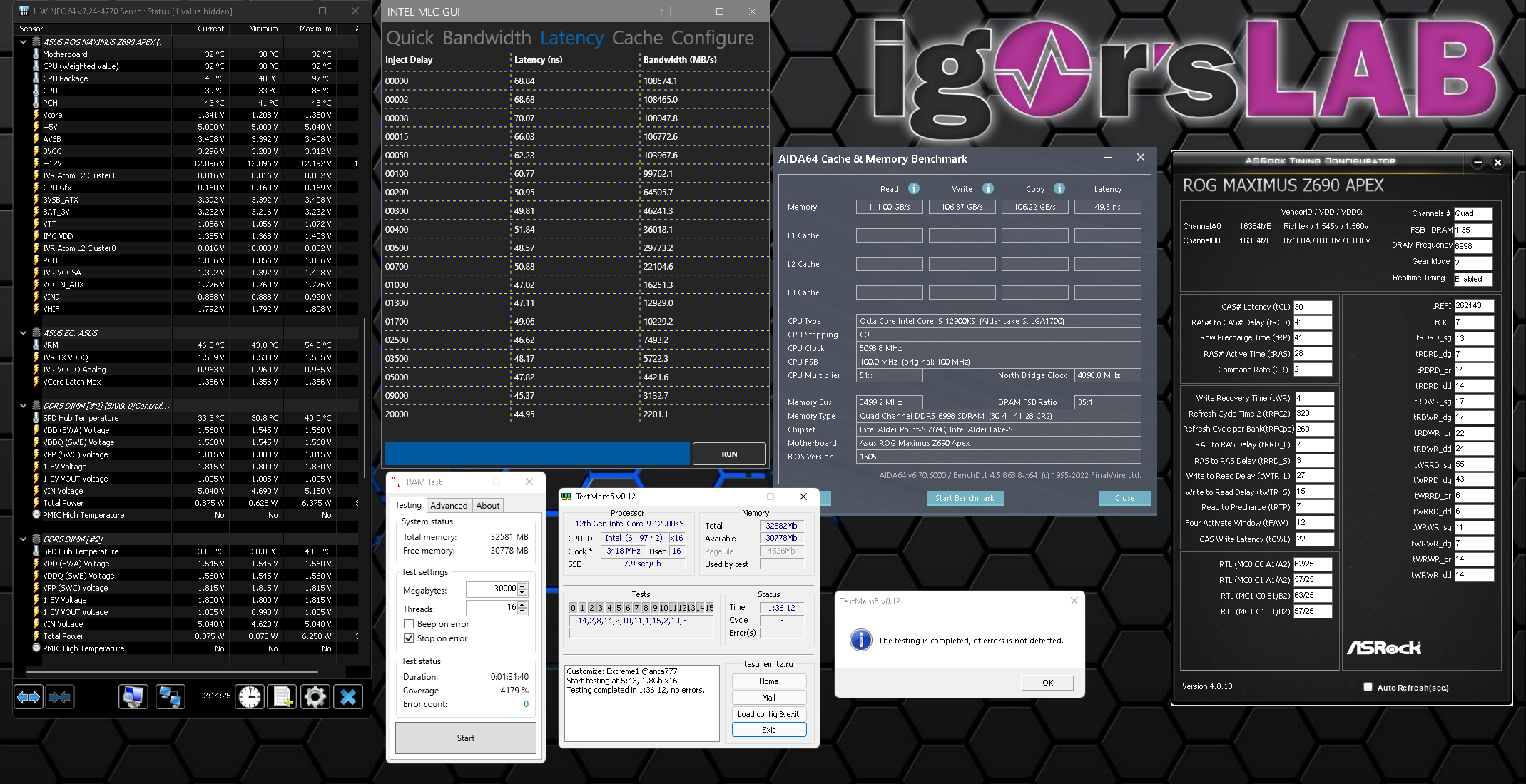The height and width of the screenshot is (784, 1526).
Task: Click the TestMem5 log text box
Action: click(642, 703)
